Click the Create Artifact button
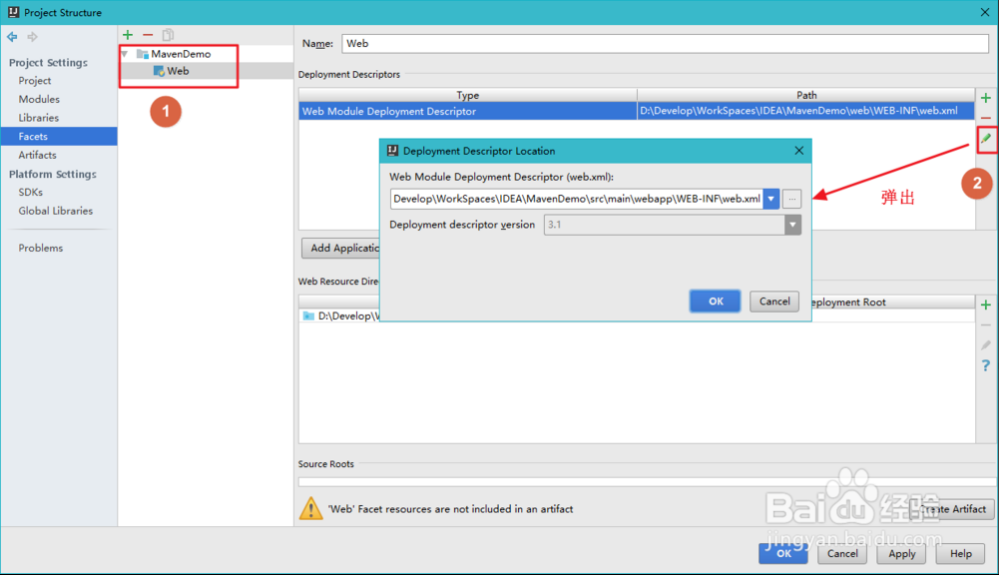Viewport: 999px width, 575px height. (x=953, y=509)
